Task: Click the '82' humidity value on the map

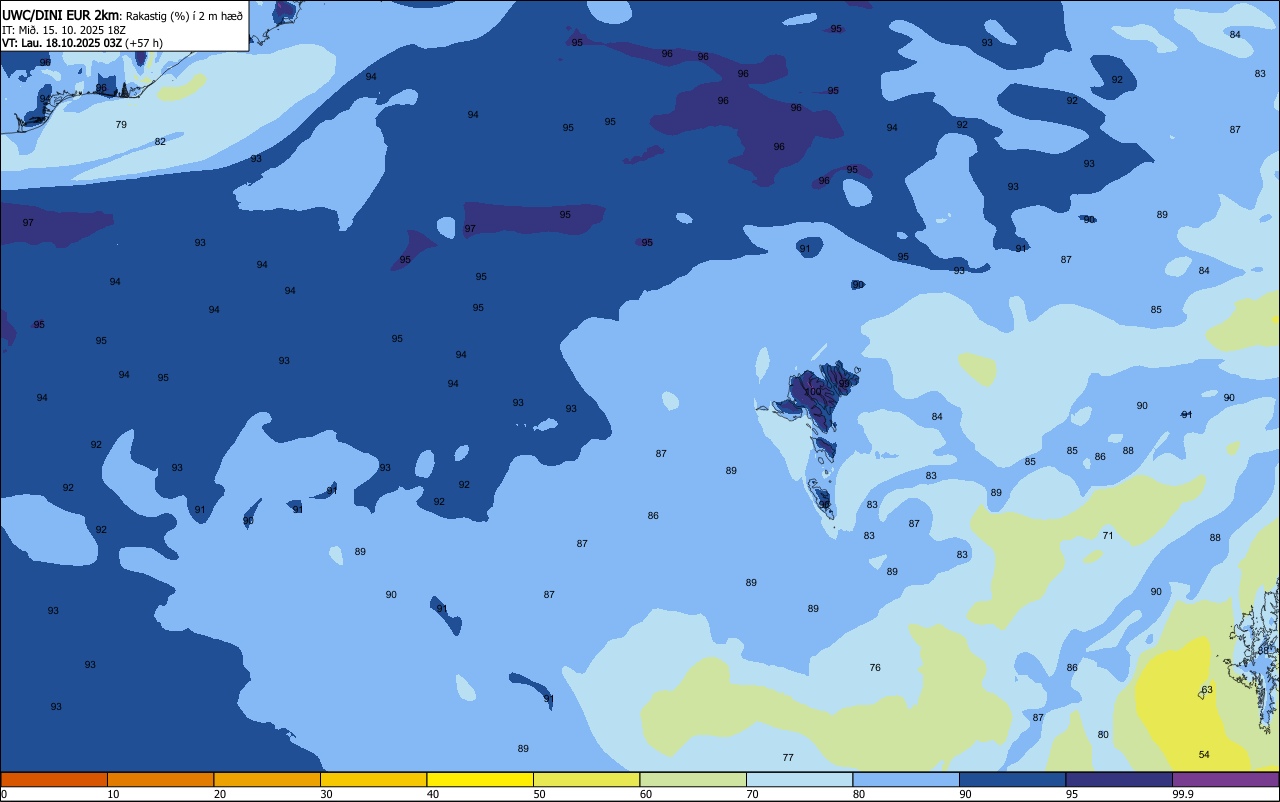Action: point(160,142)
